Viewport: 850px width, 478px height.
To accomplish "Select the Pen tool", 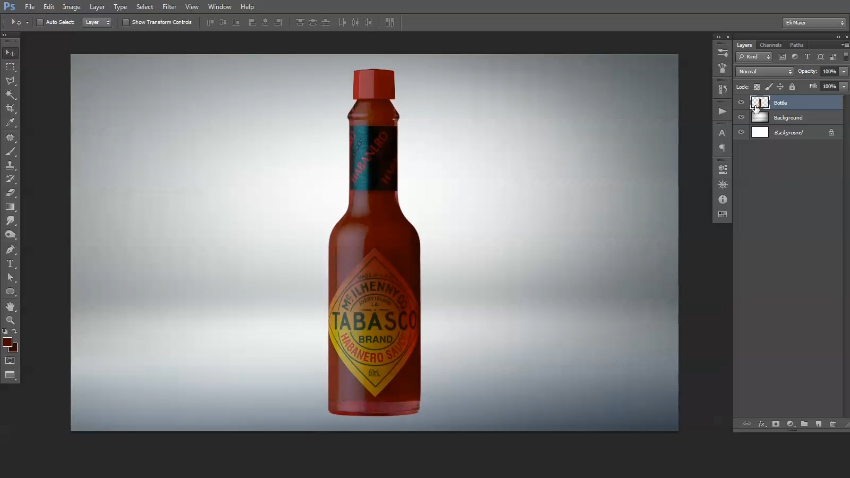I will [10, 250].
